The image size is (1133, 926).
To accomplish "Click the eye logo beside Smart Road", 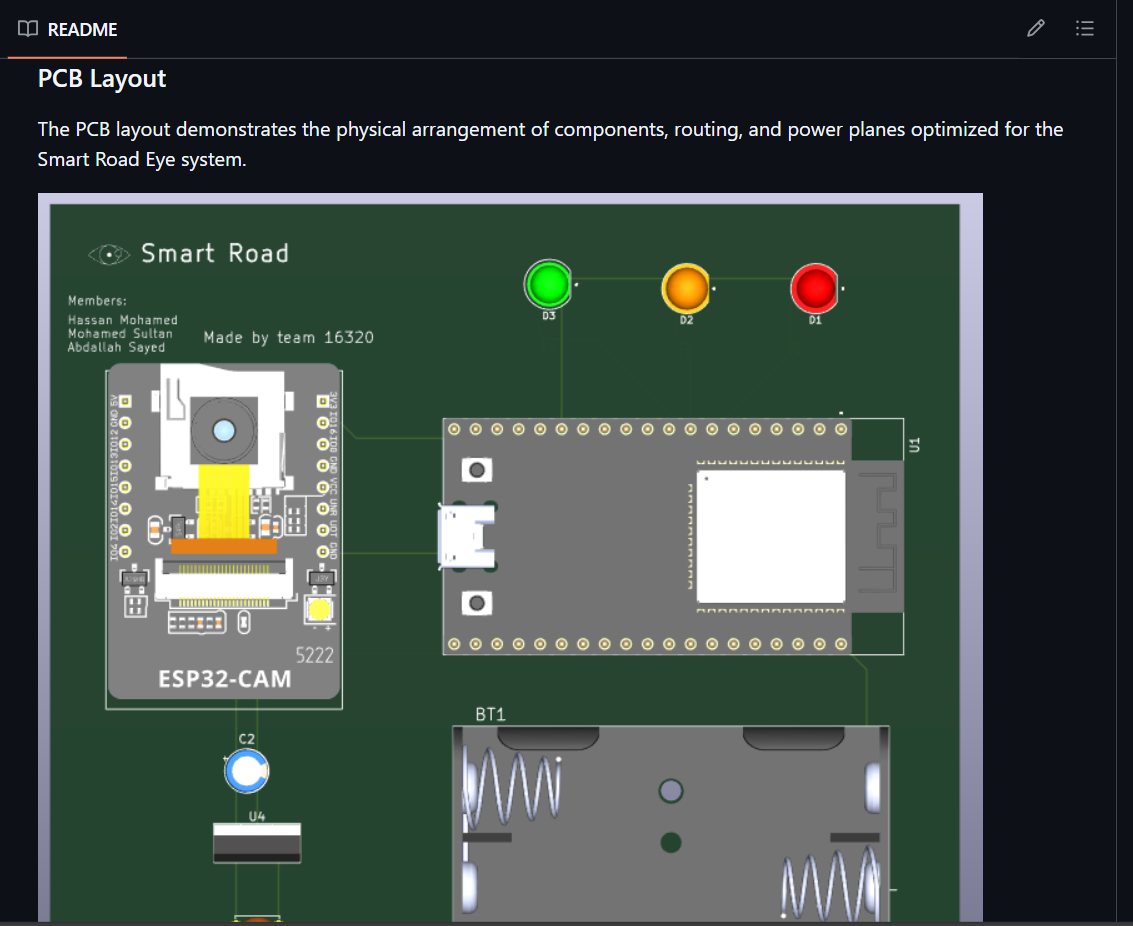I will 109,255.
